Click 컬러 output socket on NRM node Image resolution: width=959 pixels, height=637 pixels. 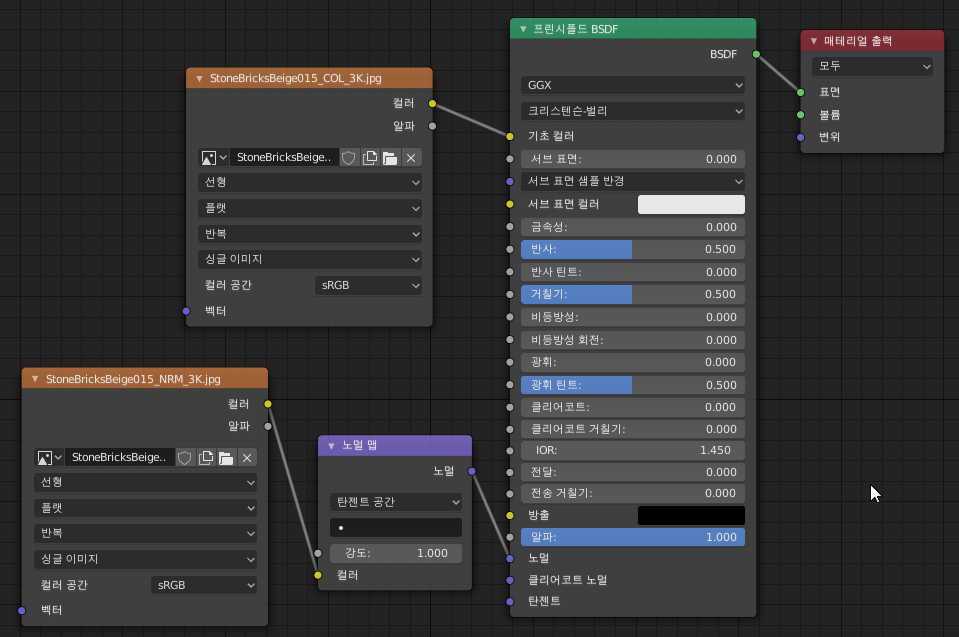click(268, 403)
